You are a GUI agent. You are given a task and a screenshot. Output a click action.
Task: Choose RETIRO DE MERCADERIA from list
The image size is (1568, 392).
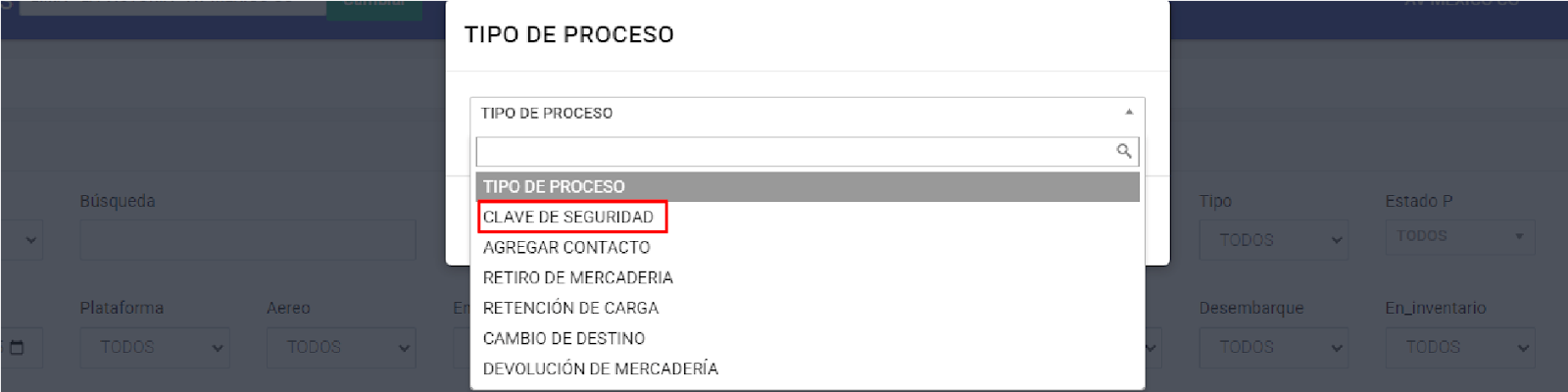[x=578, y=277]
